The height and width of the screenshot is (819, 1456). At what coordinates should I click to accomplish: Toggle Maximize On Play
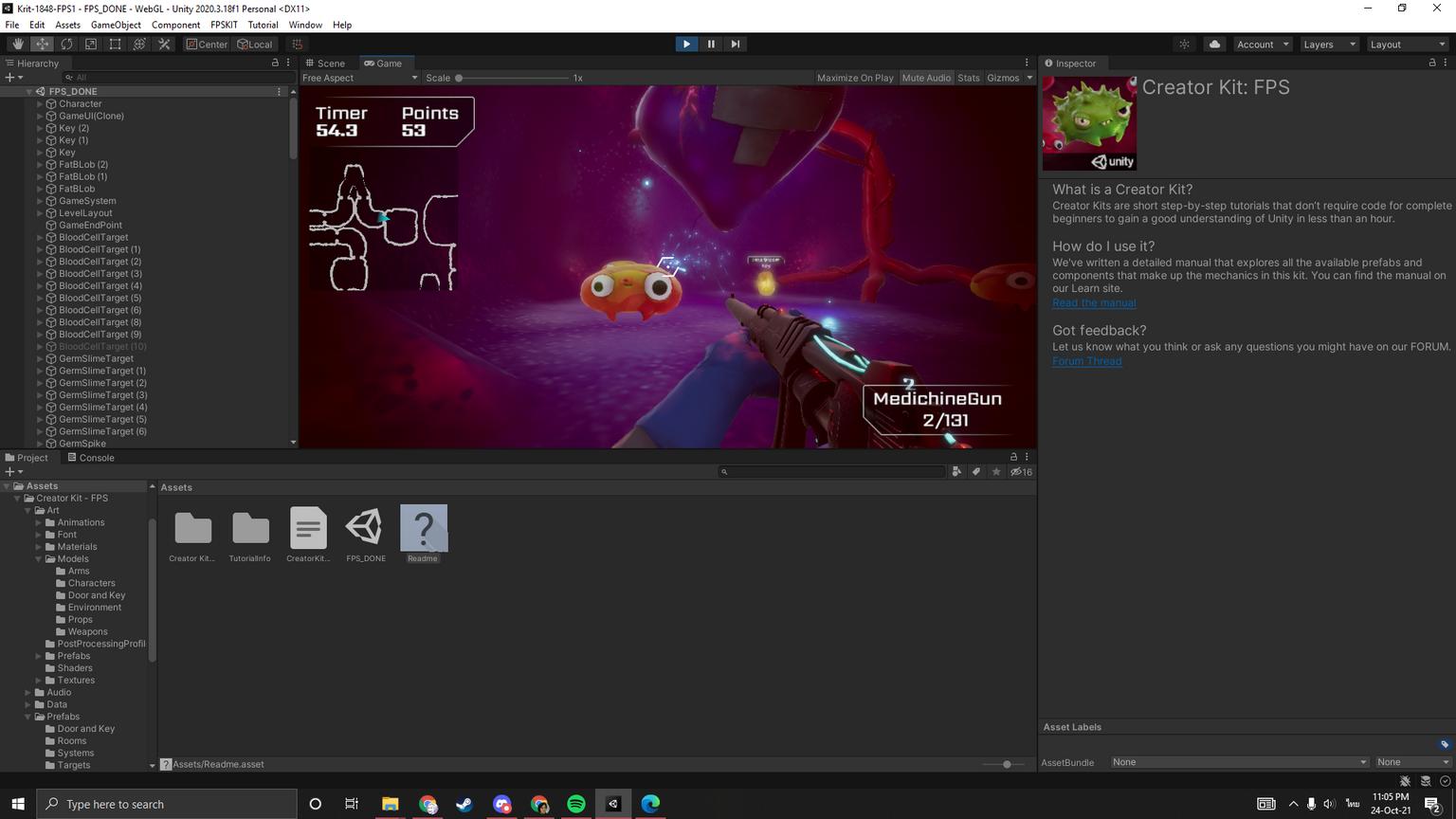click(855, 78)
